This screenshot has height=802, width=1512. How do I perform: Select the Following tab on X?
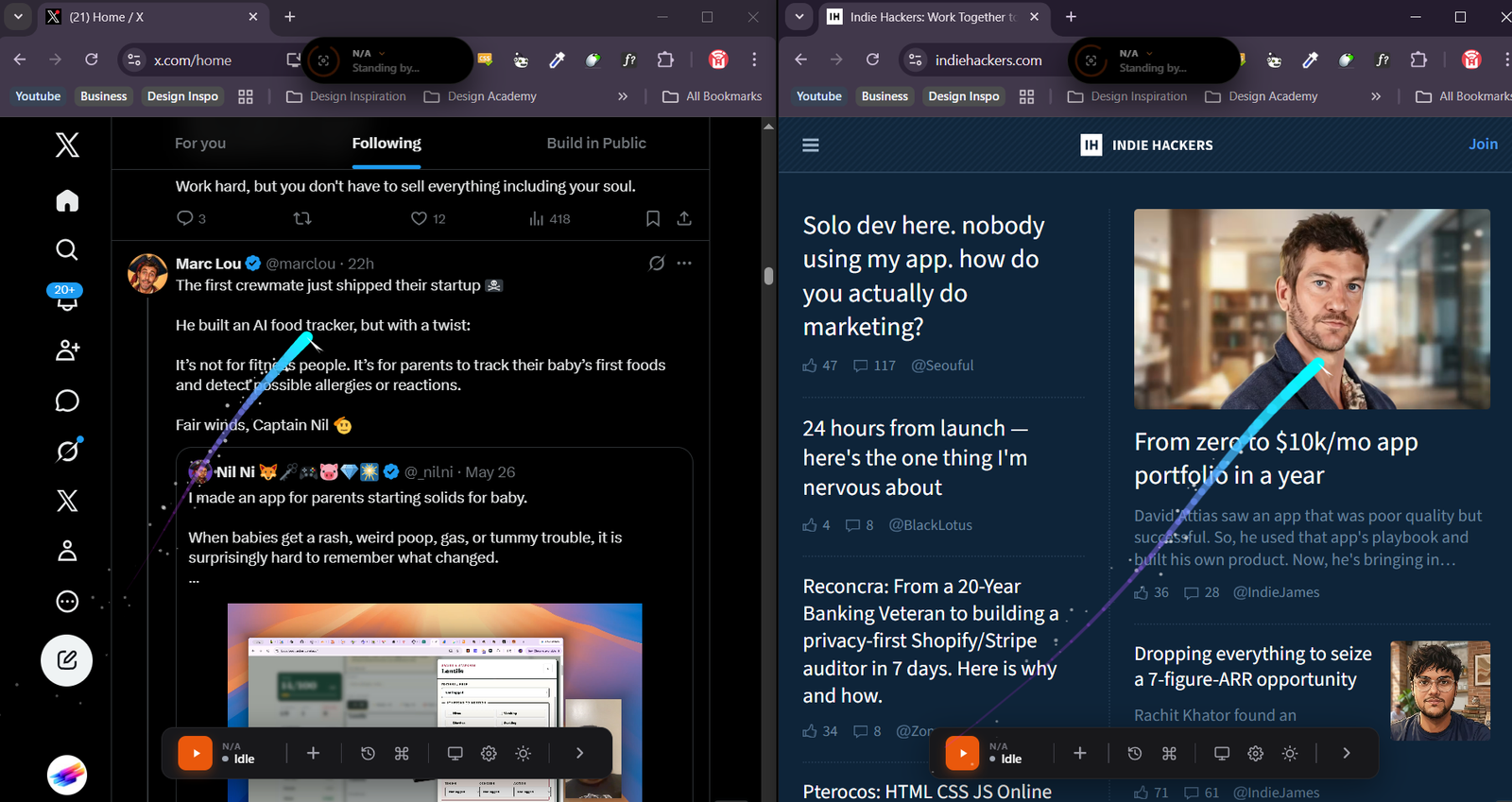(x=387, y=144)
